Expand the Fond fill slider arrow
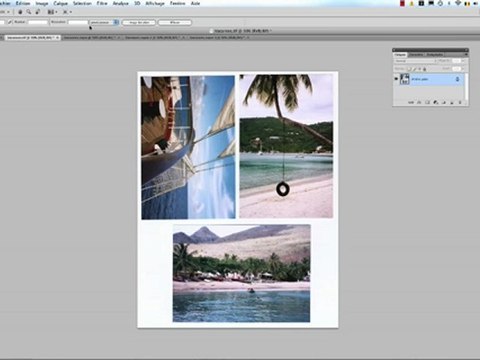480x360 pixels. pyautogui.click(x=463, y=69)
